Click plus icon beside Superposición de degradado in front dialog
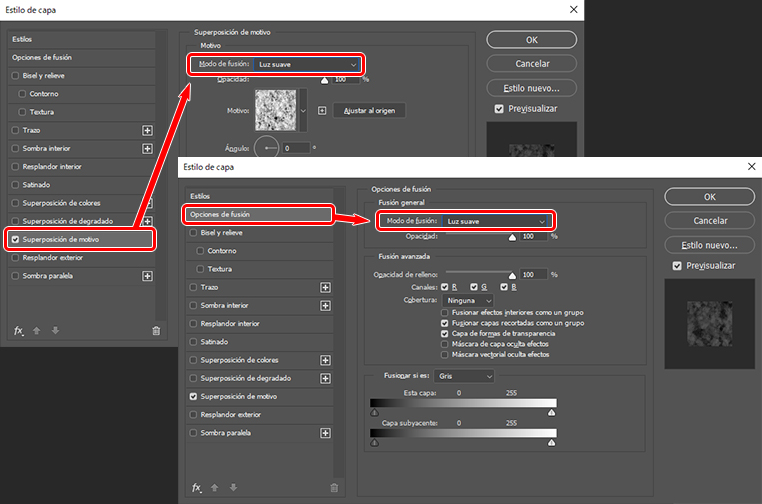The image size is (762, 504). click(x=324, y=378)
